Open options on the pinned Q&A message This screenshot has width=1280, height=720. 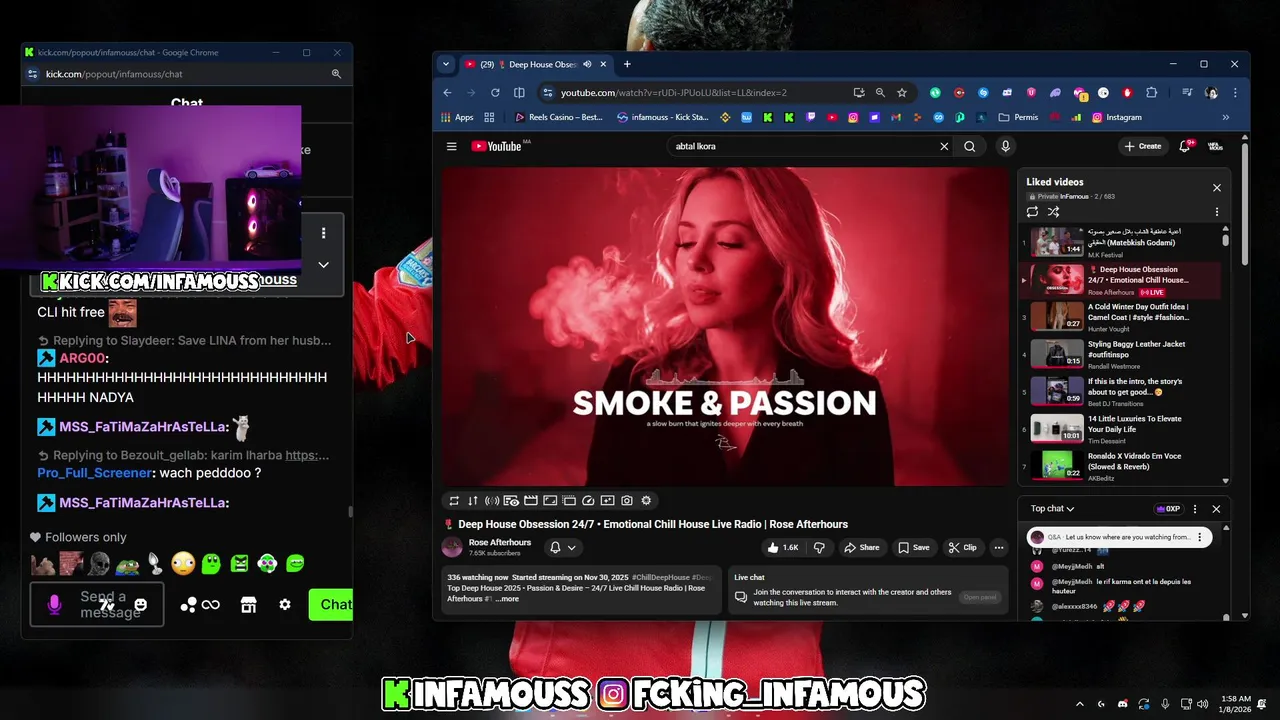(1199, 537)
